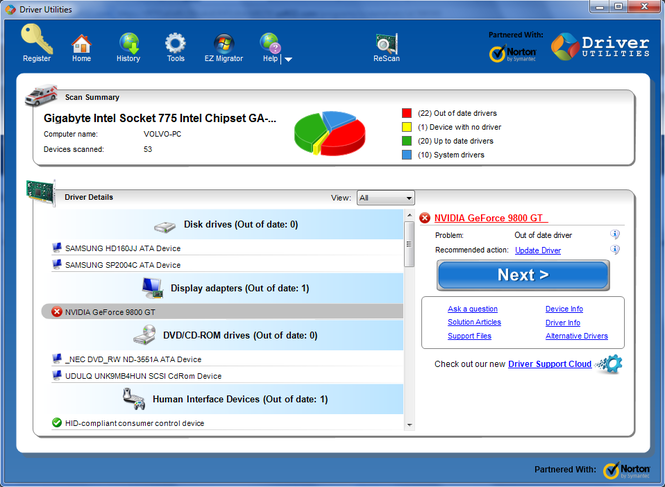665x487 pixels.
Task: Click info icon next to Problem
Action: tap(615, 234)
